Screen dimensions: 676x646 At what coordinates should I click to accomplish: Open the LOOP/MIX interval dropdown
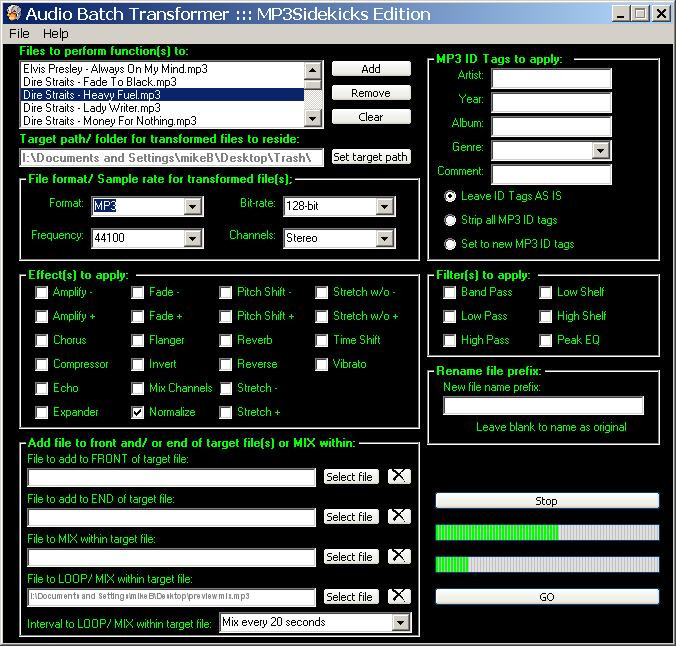tap(401, 622)
